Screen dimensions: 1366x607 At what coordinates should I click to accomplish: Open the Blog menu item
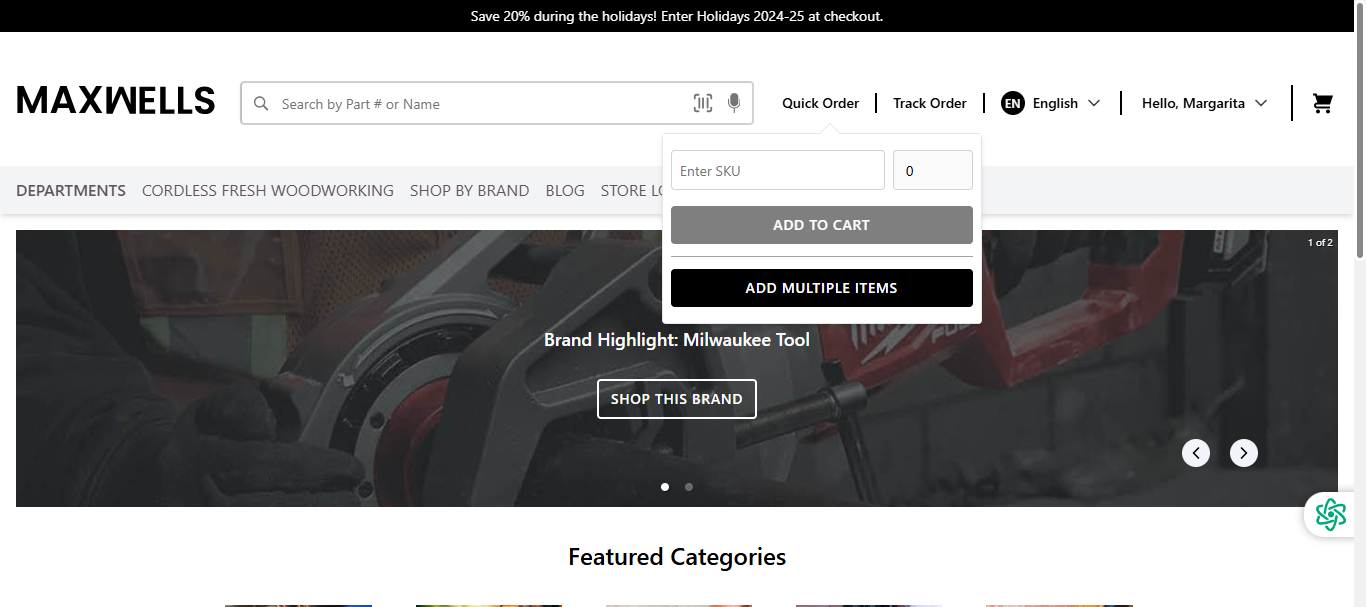coord(565,190)
